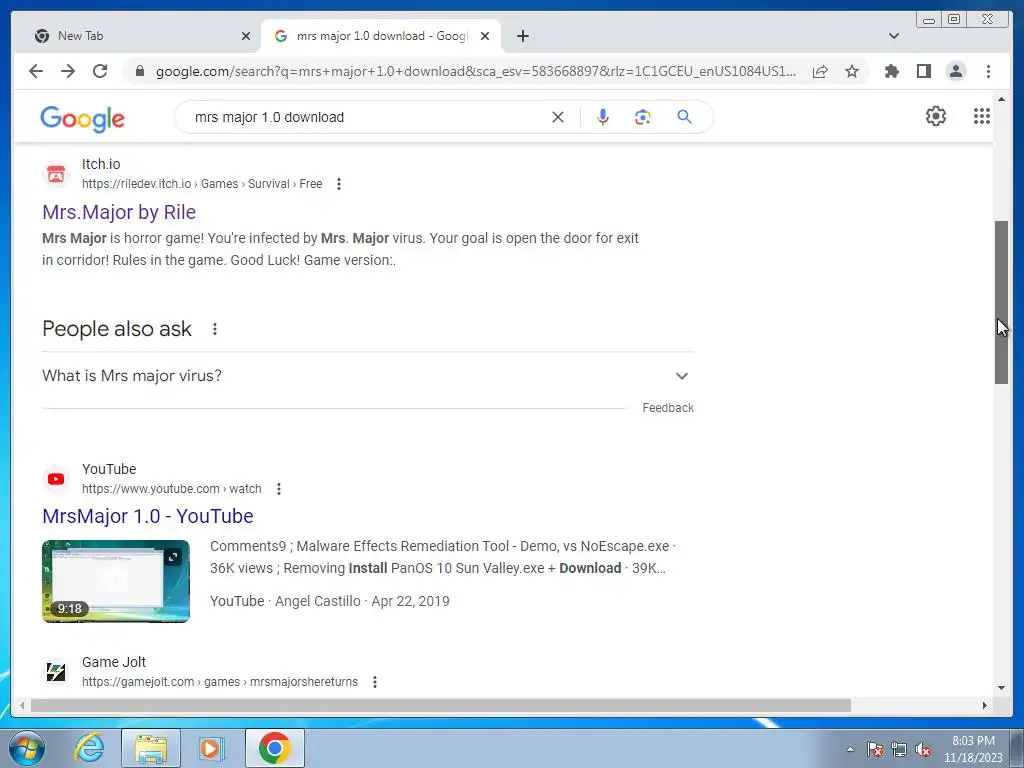Viewport: 1024px width, 768px height.
Task: Open the Itch.io result favicon
Action: tap(56, 174)
